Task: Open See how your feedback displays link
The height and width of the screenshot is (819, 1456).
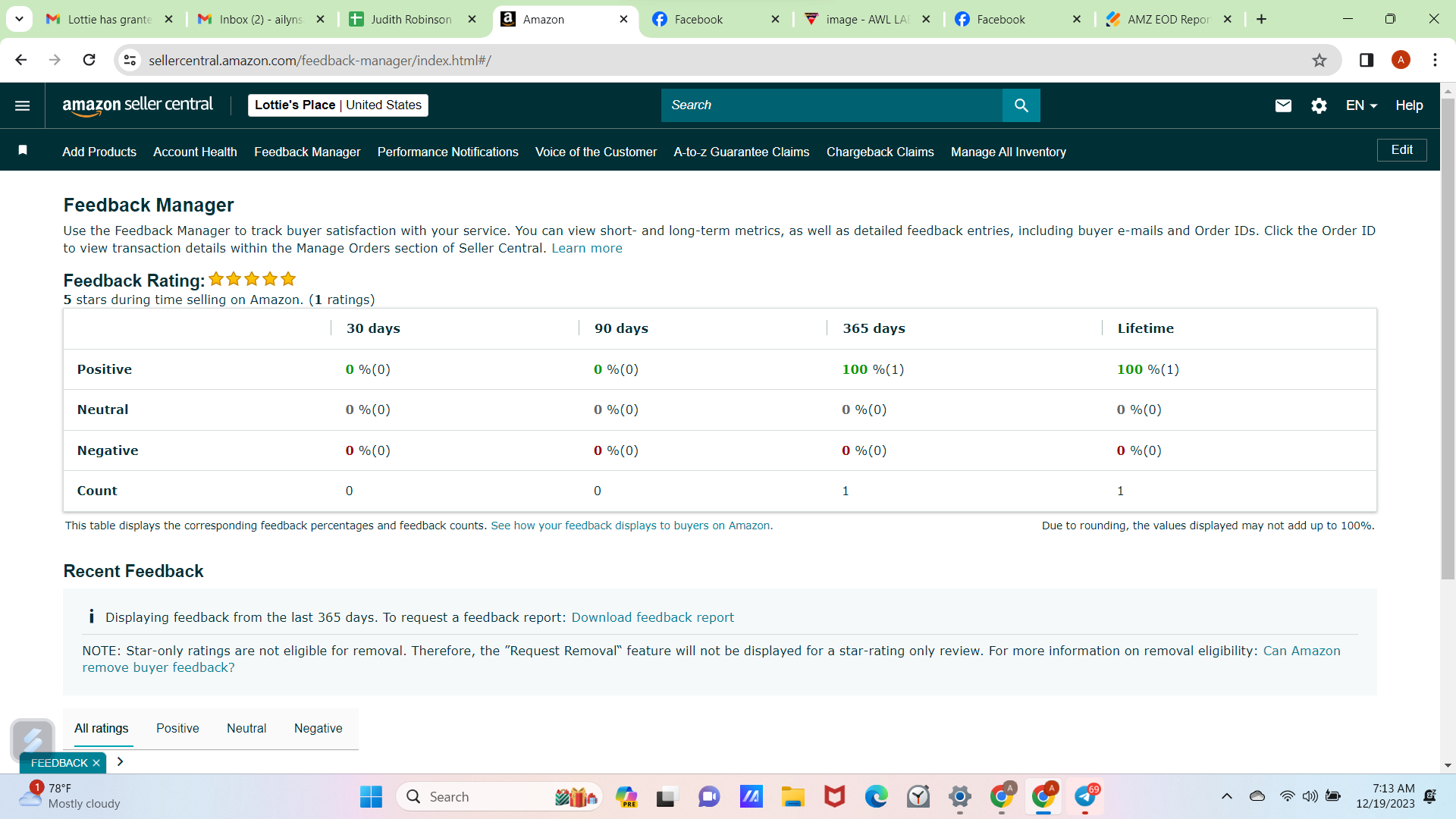Action: (x=632, y=526)
